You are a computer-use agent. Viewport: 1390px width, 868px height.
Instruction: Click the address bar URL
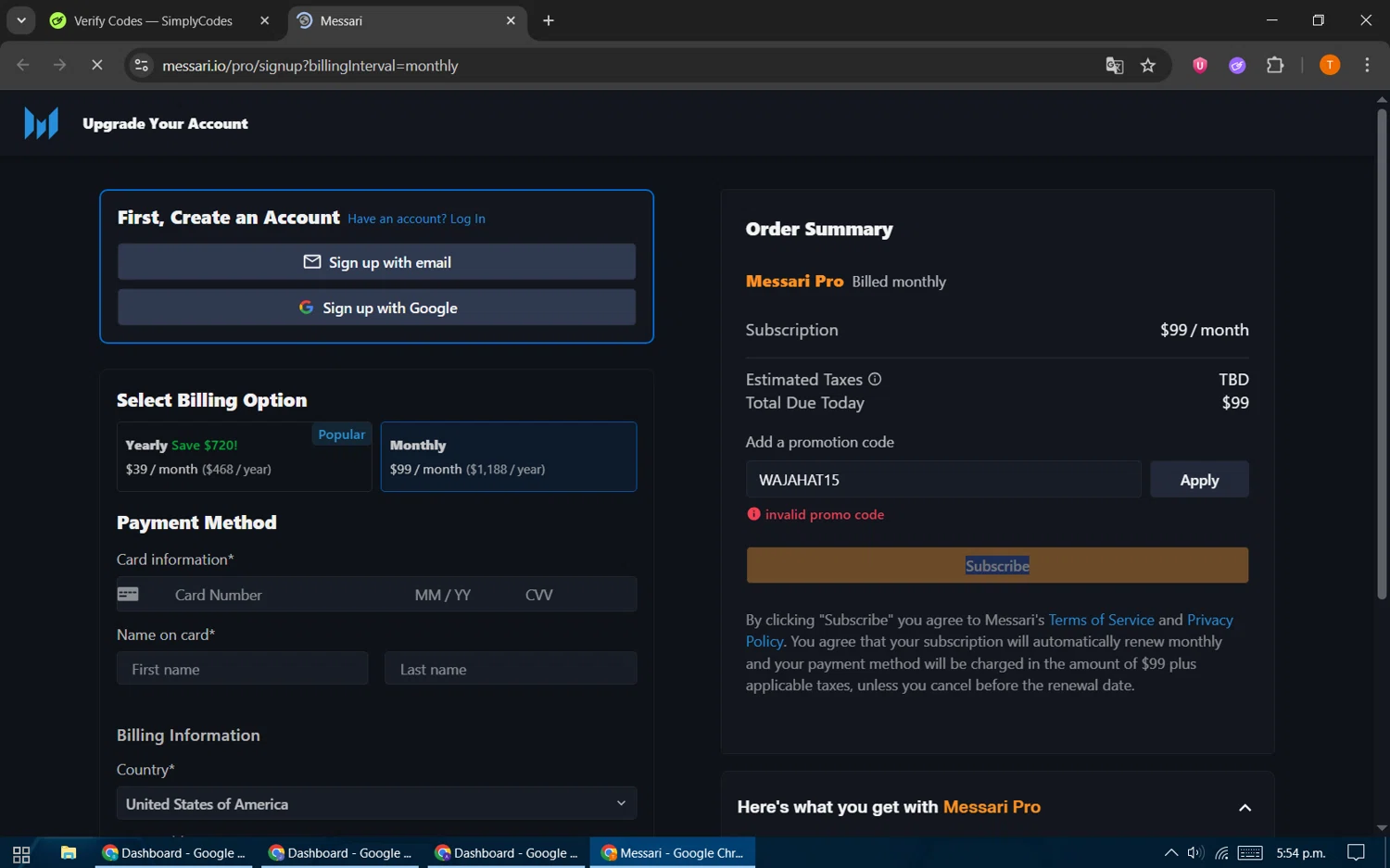tap(310, 65)
